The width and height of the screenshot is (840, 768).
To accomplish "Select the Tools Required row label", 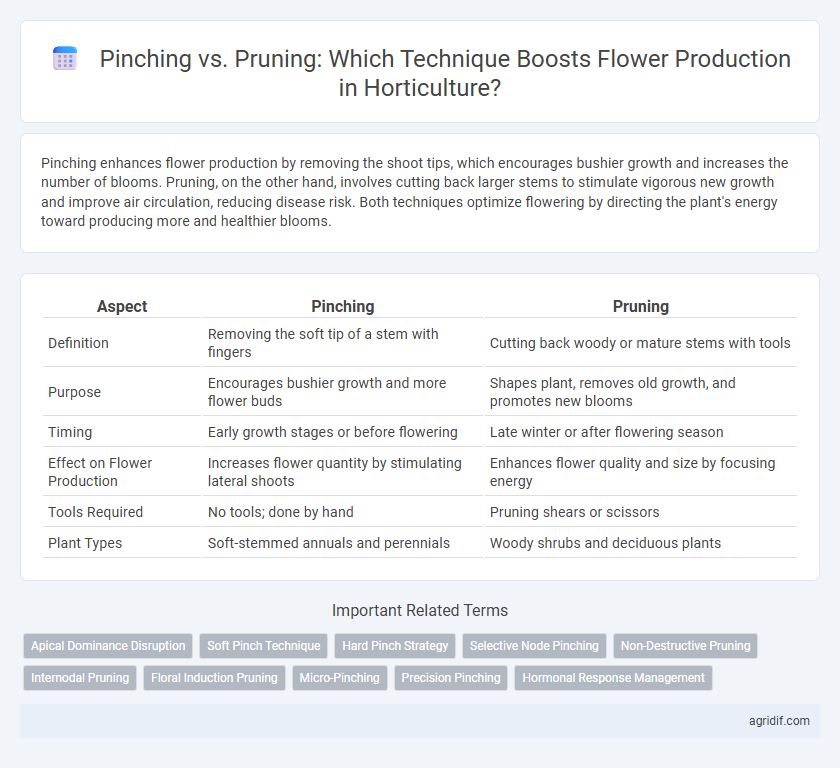I will (95, 512).
